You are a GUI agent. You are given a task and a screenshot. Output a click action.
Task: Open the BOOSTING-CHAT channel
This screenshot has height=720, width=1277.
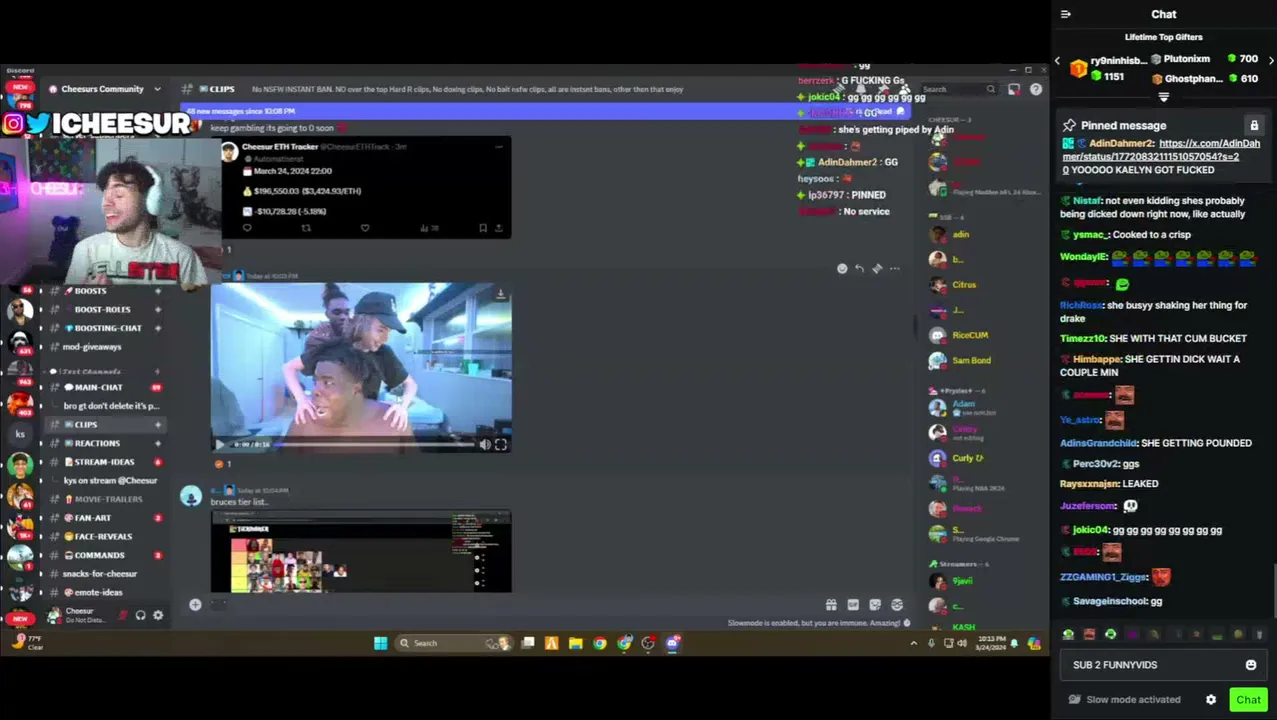tap(108, 328)
